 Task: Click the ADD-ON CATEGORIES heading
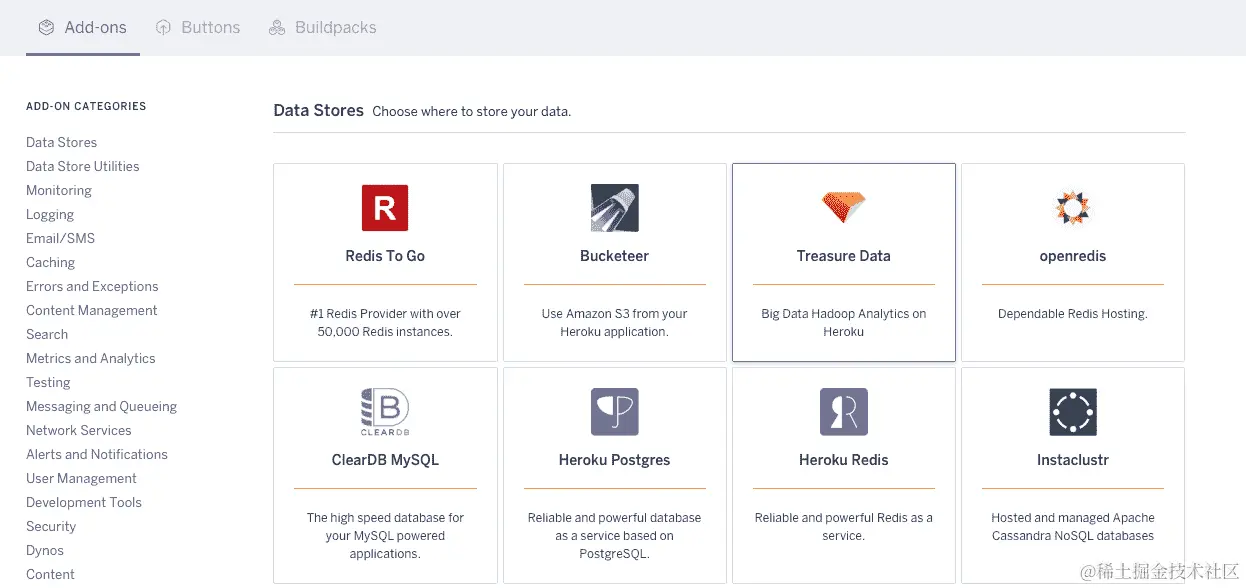point(86,106)
